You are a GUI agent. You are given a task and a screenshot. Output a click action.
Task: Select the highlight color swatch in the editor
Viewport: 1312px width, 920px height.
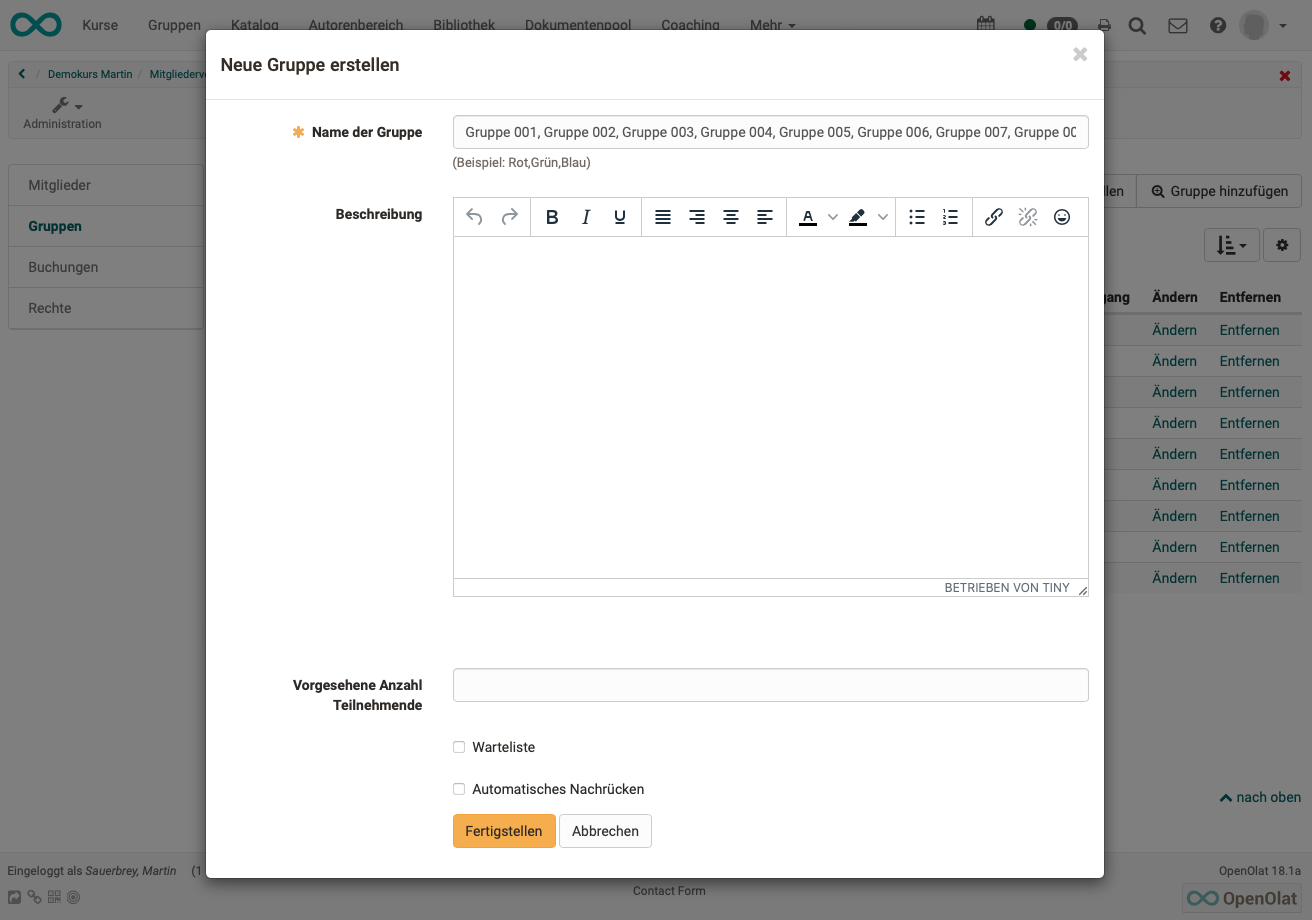pyautogui.click(x=858, y=216)
